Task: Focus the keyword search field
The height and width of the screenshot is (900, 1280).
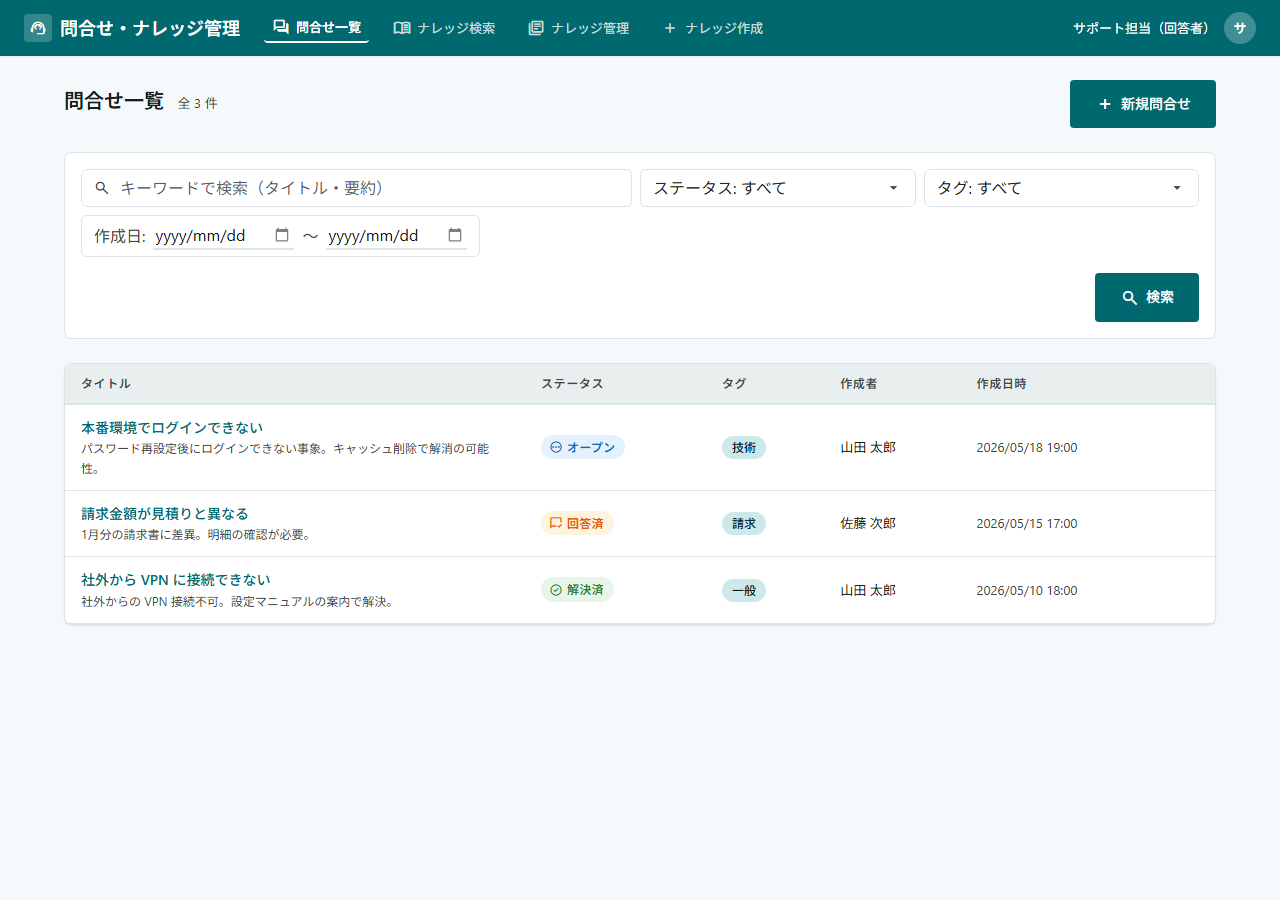Action: [356, 188]
